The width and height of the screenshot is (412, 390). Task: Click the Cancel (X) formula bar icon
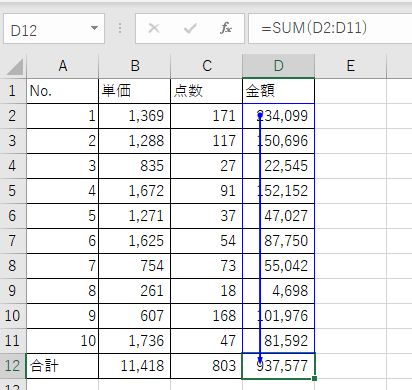tap(154, 28)
